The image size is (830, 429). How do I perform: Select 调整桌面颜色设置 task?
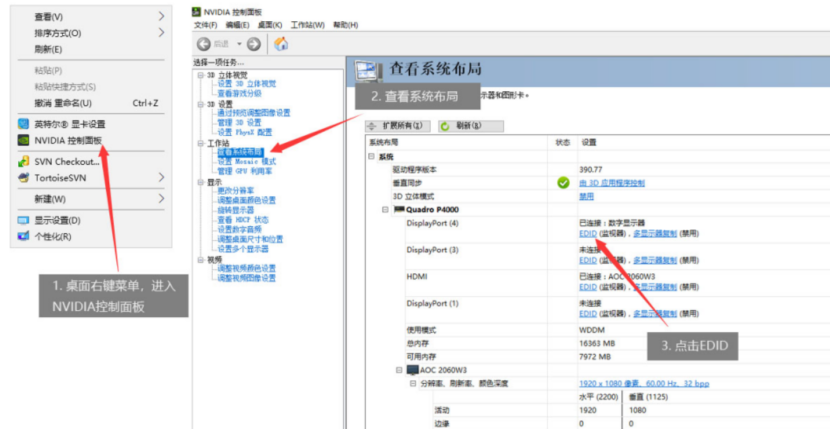tap(247, 200)
